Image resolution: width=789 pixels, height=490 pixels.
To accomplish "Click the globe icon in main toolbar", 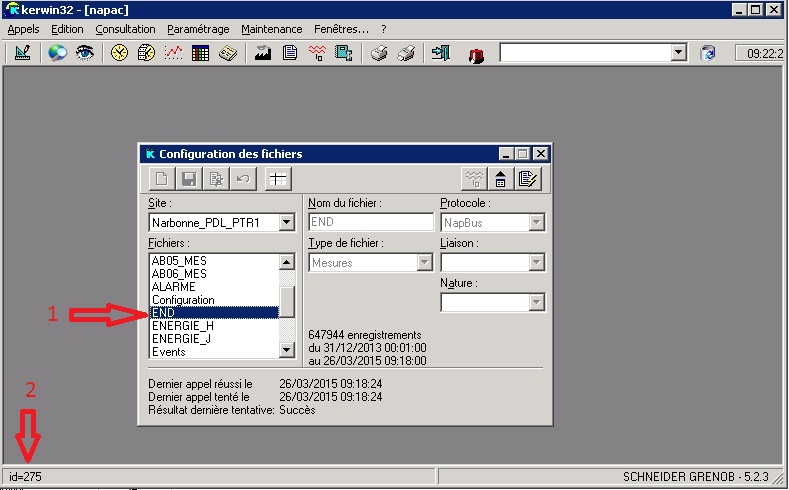I will tap(57, 53).
